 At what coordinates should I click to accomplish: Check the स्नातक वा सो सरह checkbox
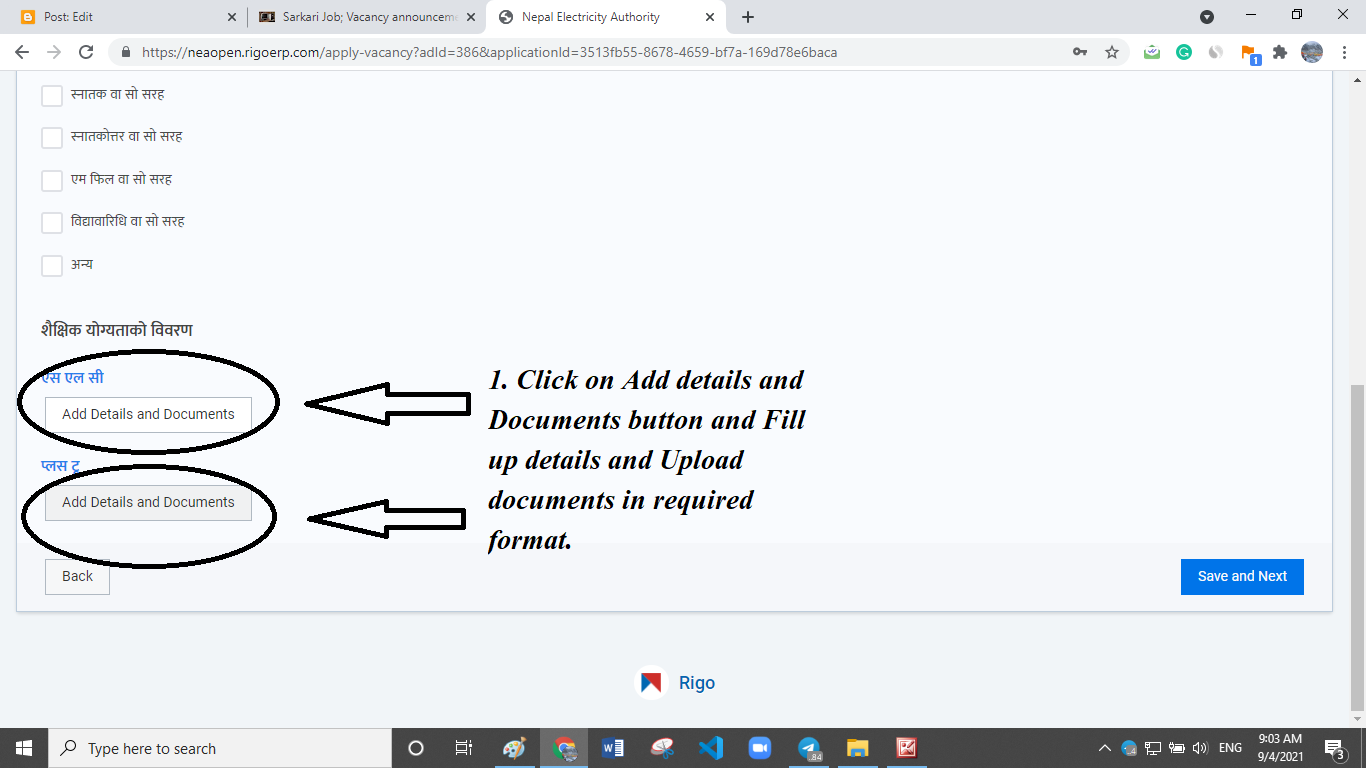(52, 95)
